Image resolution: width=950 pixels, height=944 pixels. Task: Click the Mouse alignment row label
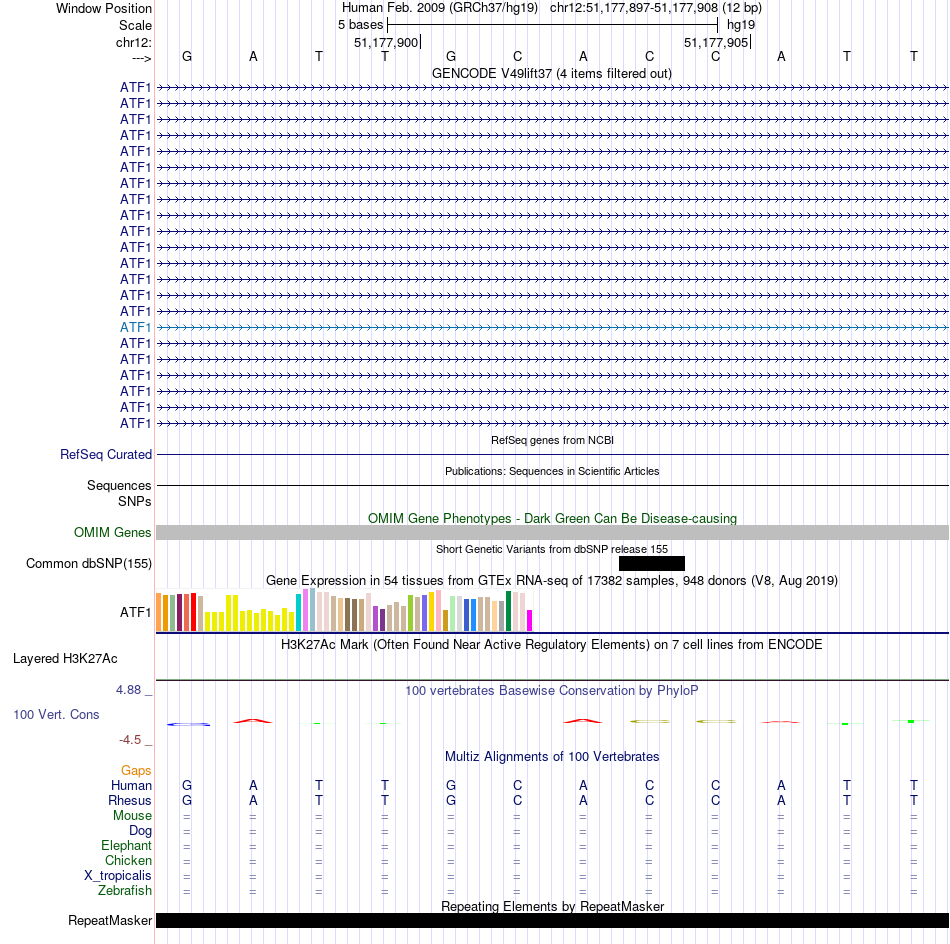pyautogui.click(x=132, y=816)
